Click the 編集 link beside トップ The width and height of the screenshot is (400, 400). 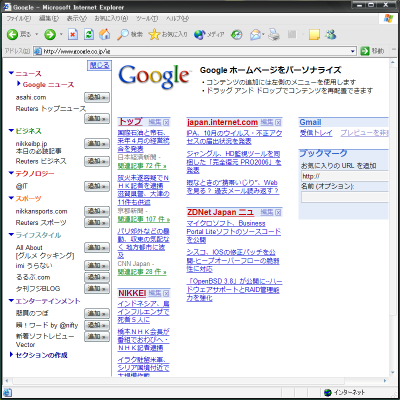[x=155, y=122]
